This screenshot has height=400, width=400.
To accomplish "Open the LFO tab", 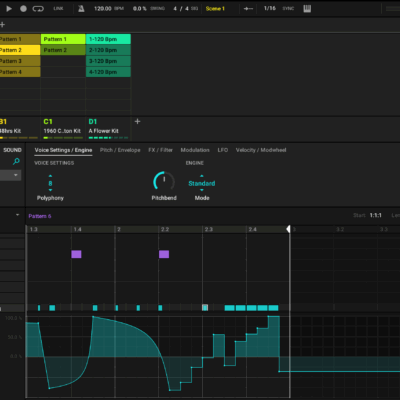I will coord(223,150).
